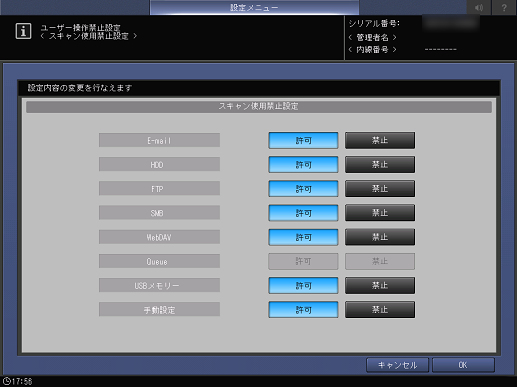Click the 17:56 time display

coord(22,381)
